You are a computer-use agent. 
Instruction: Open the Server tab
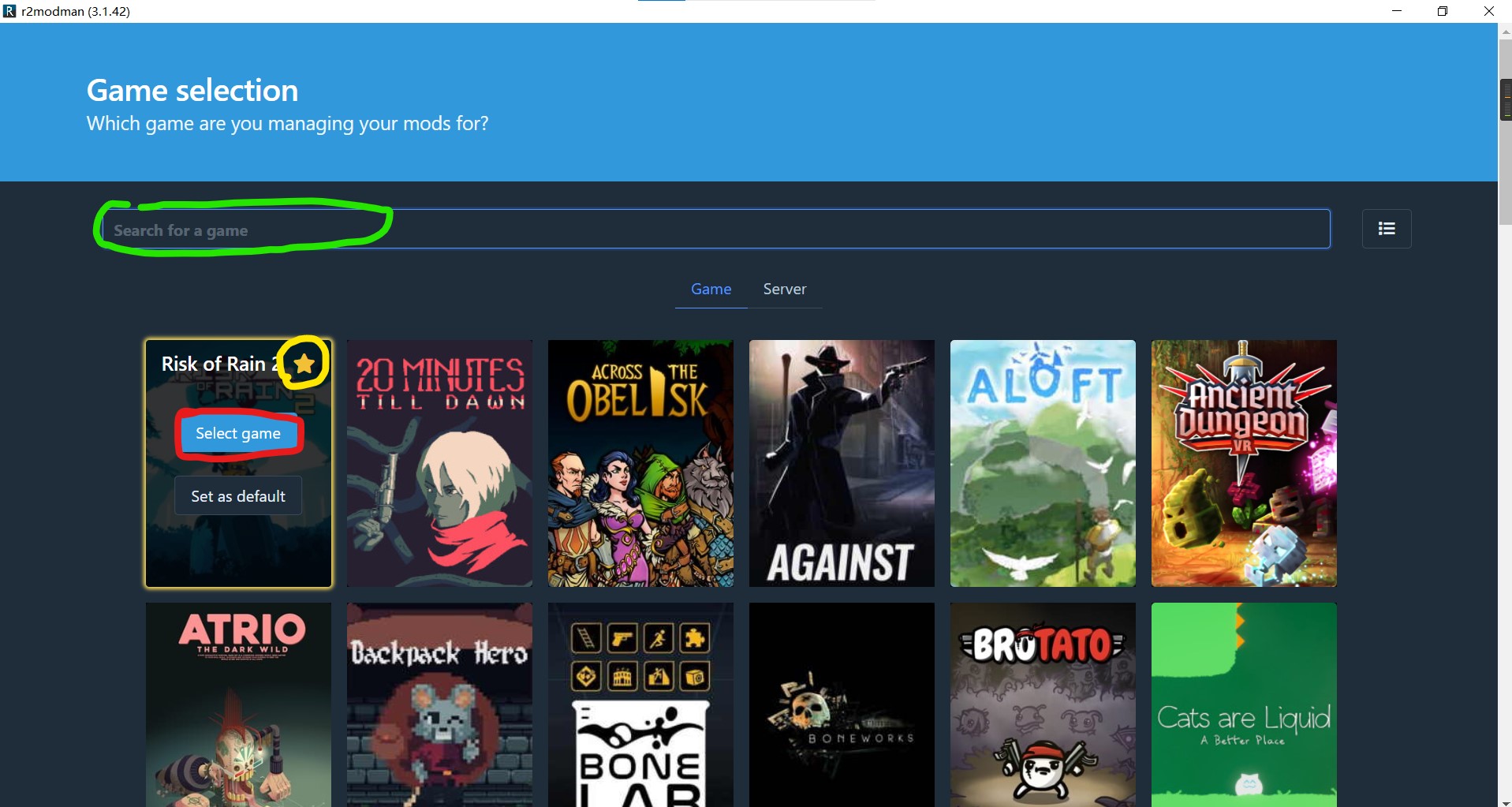tap(785, 290)
